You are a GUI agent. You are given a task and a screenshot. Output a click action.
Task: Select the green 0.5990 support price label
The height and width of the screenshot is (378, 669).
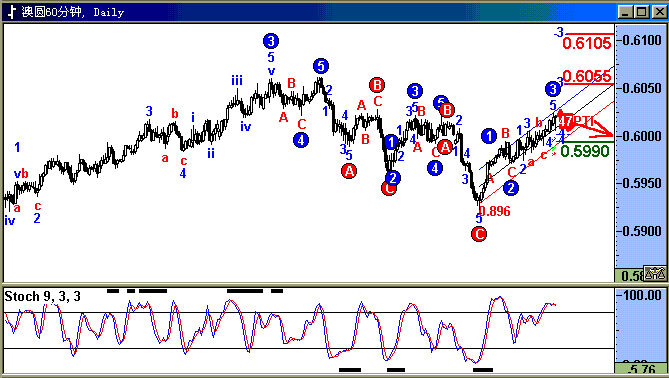click(x=585, y=151)
